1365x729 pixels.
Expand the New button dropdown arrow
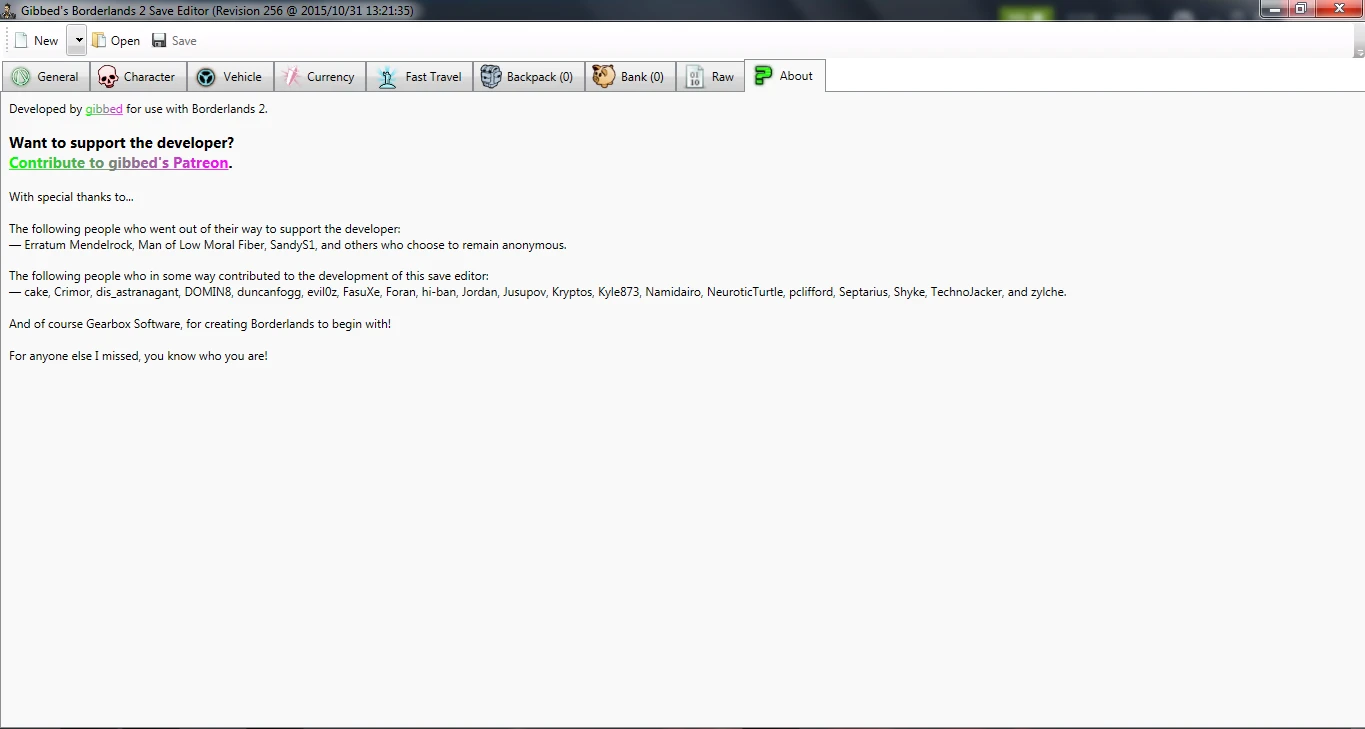click(75, 40)
